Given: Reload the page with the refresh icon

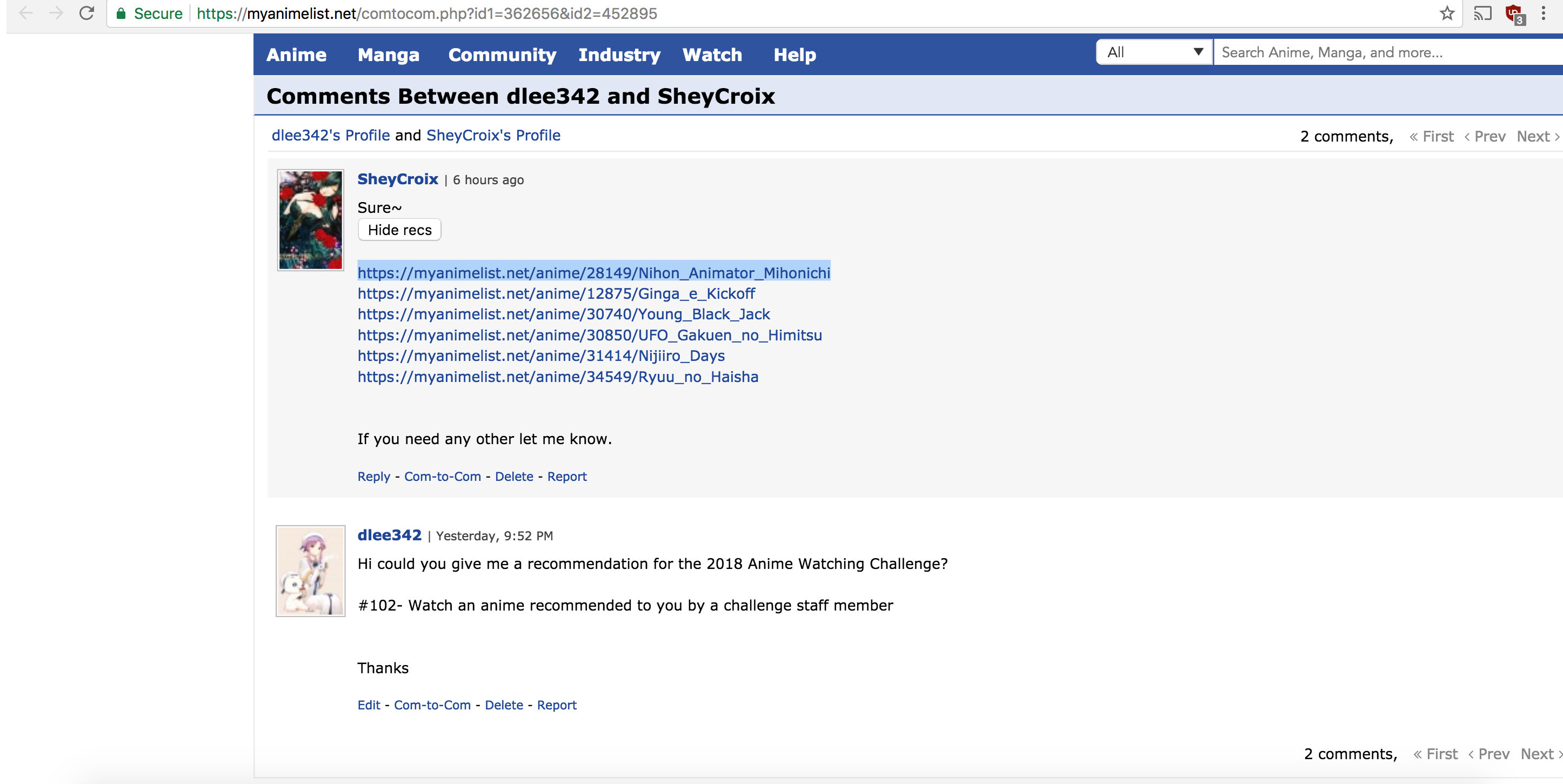Looking at the screenshot, I should [87, 13].
